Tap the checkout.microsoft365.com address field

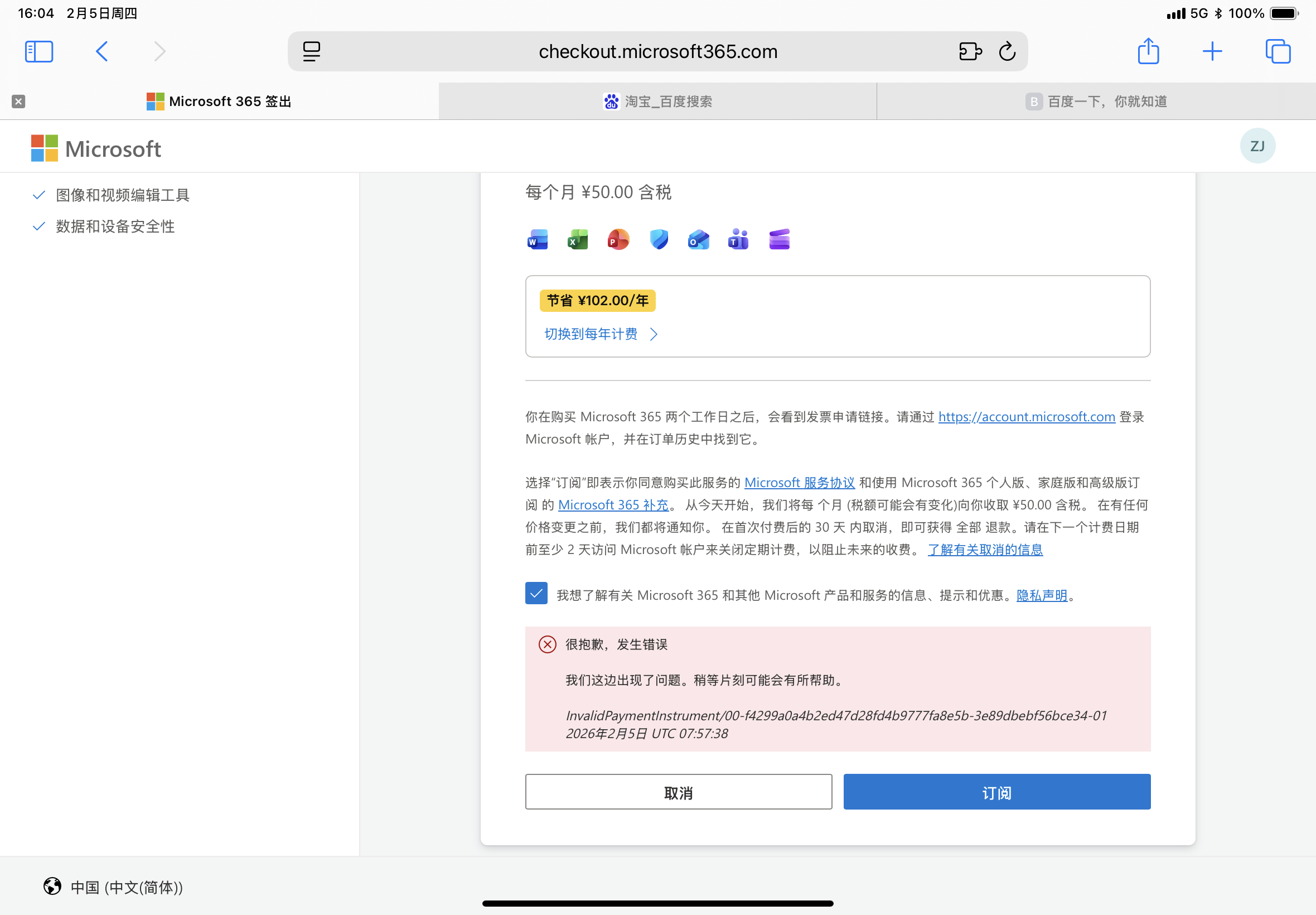[x=657, y=51]
